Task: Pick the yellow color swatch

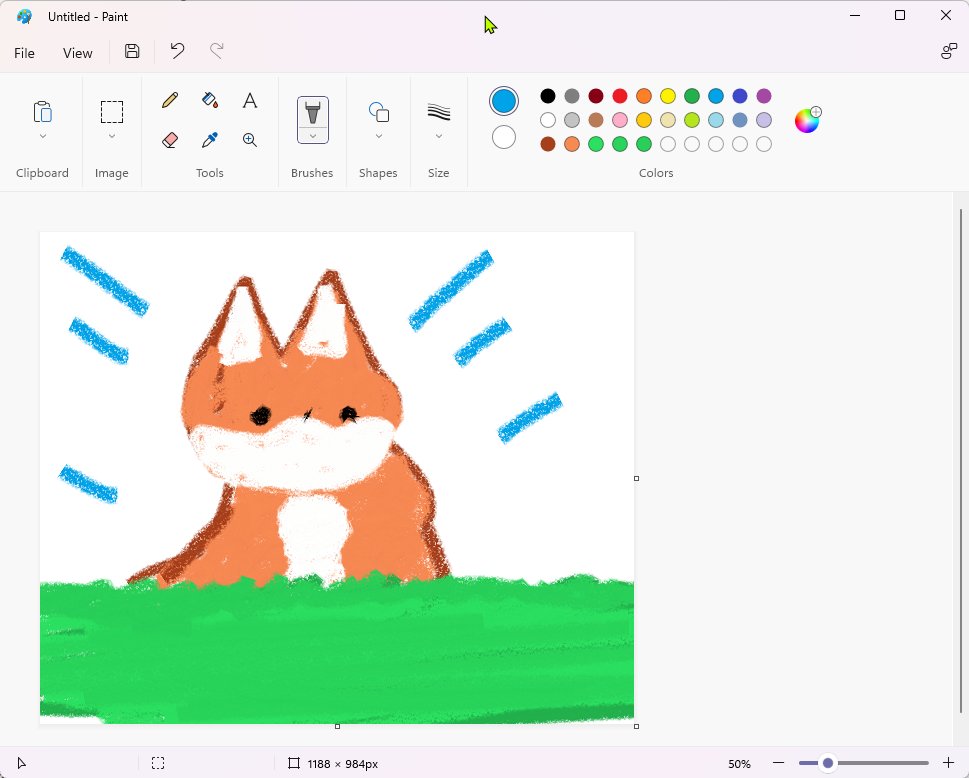Action: (667, 96)
